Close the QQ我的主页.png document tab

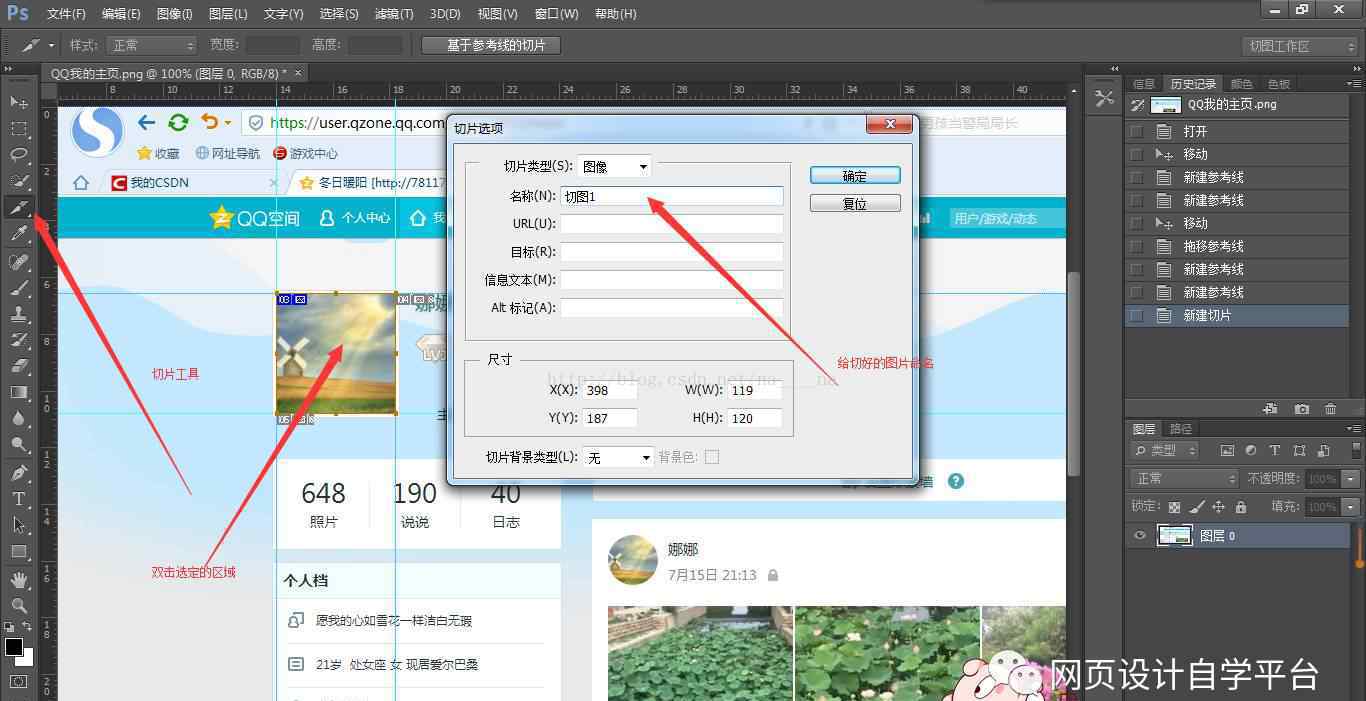298,72
